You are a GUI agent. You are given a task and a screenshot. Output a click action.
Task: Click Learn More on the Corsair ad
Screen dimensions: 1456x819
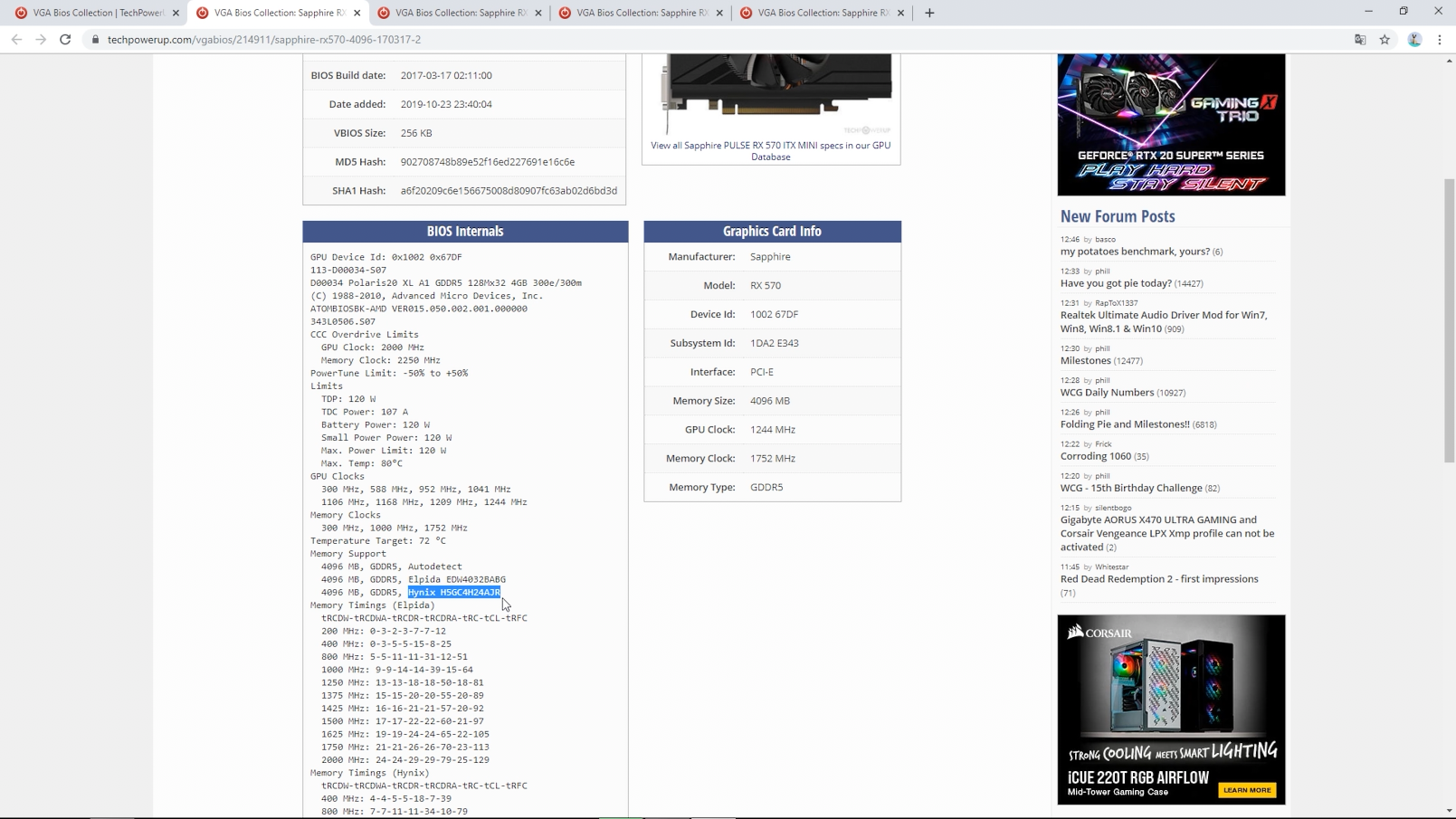point(1247,790)
